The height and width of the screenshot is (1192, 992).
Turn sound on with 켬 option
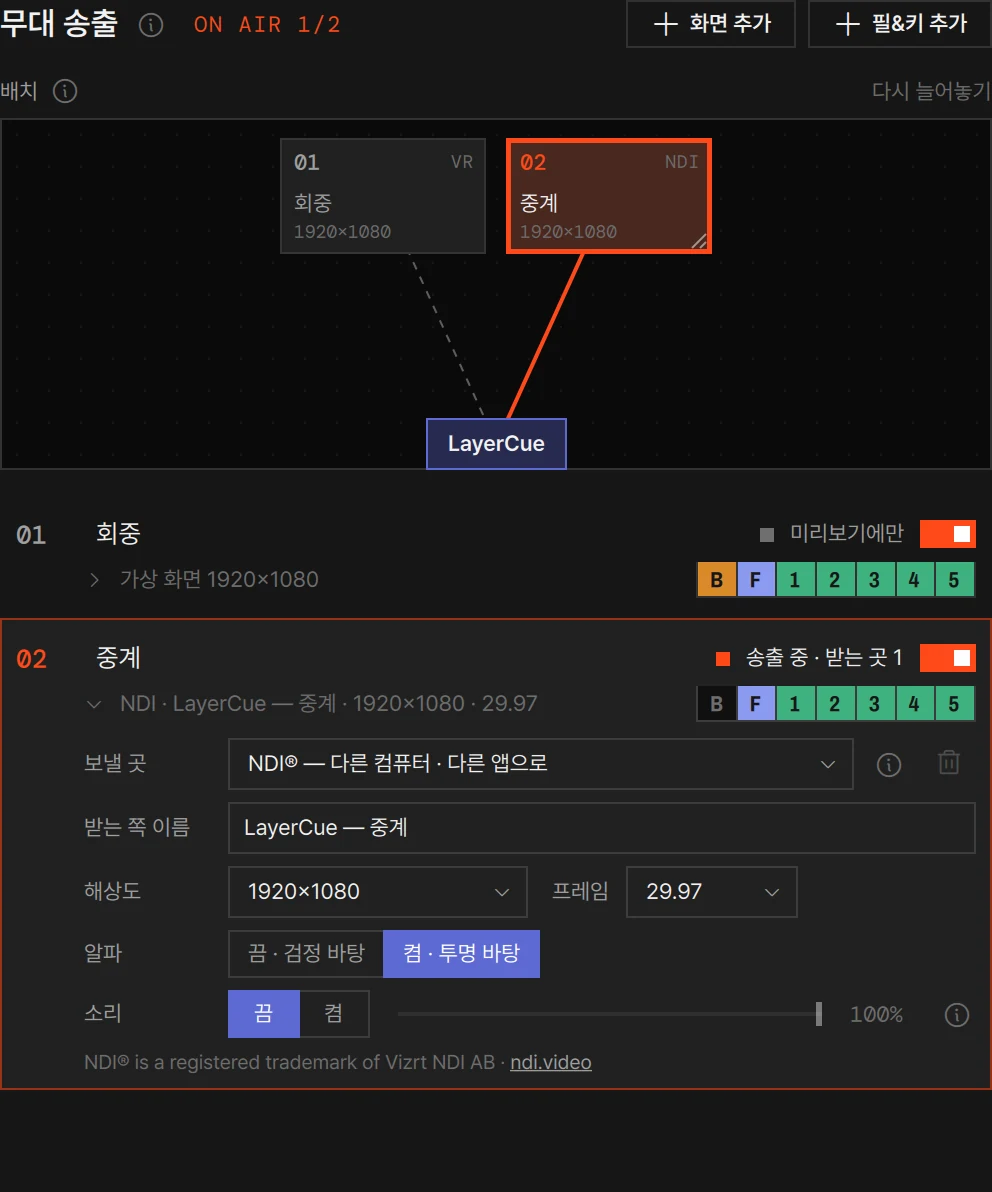pos(334,1013)
